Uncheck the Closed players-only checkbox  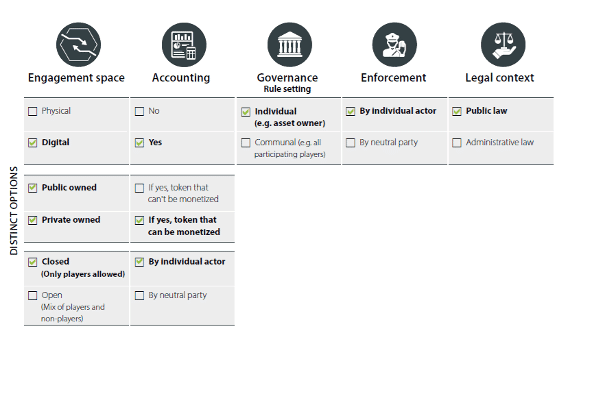tap(32, 262)
